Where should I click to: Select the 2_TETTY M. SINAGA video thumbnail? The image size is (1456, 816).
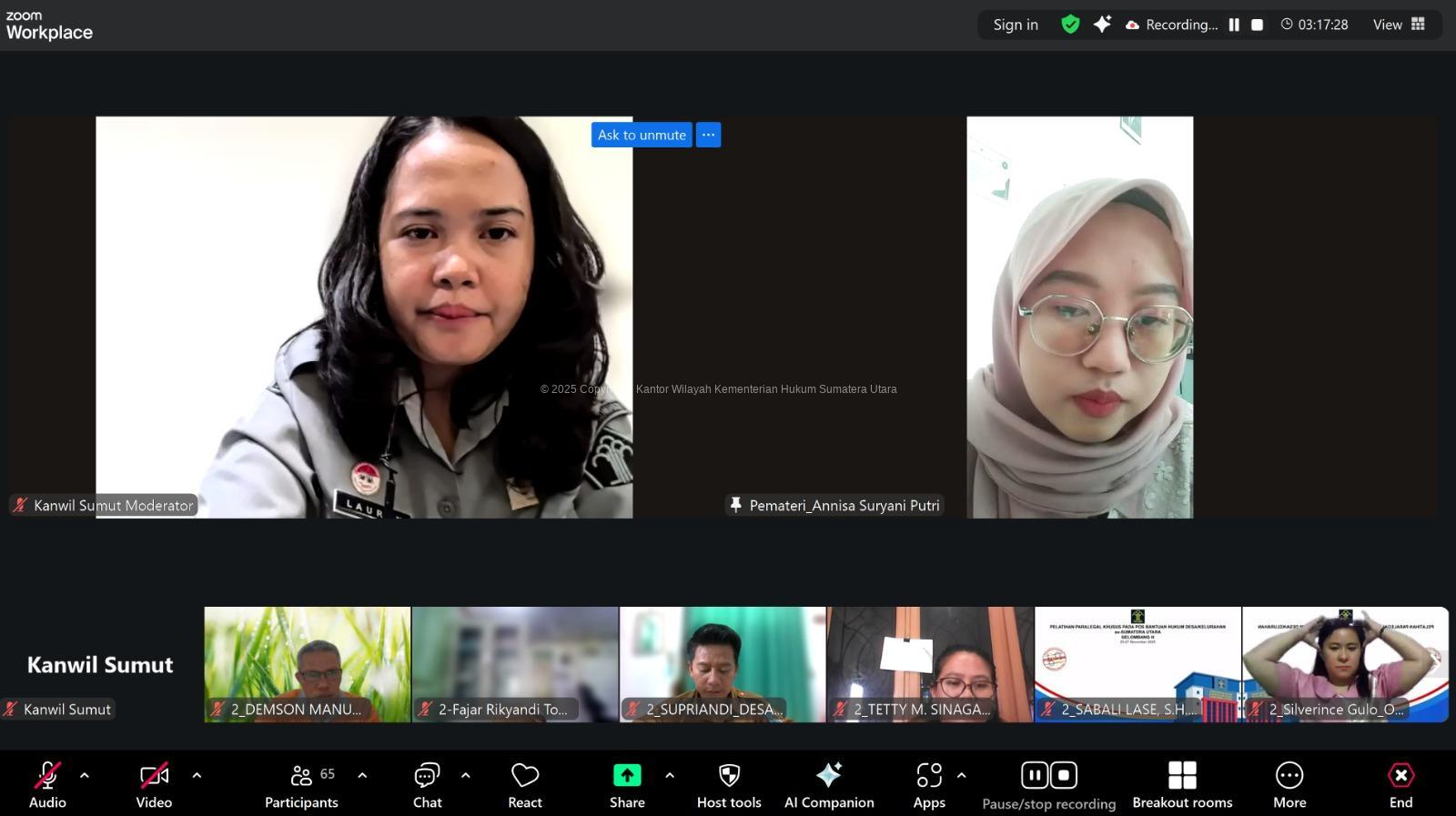pyautogui.click(x=930, y=664)
